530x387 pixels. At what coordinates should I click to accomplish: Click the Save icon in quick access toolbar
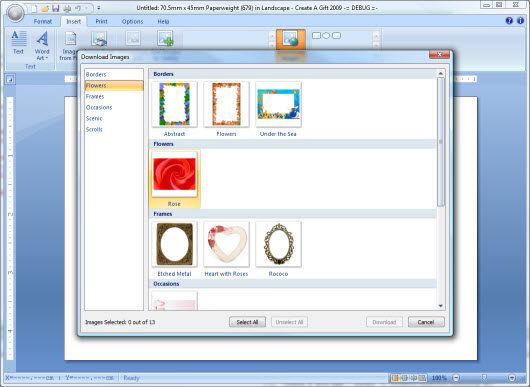click(x=55, y=8)
